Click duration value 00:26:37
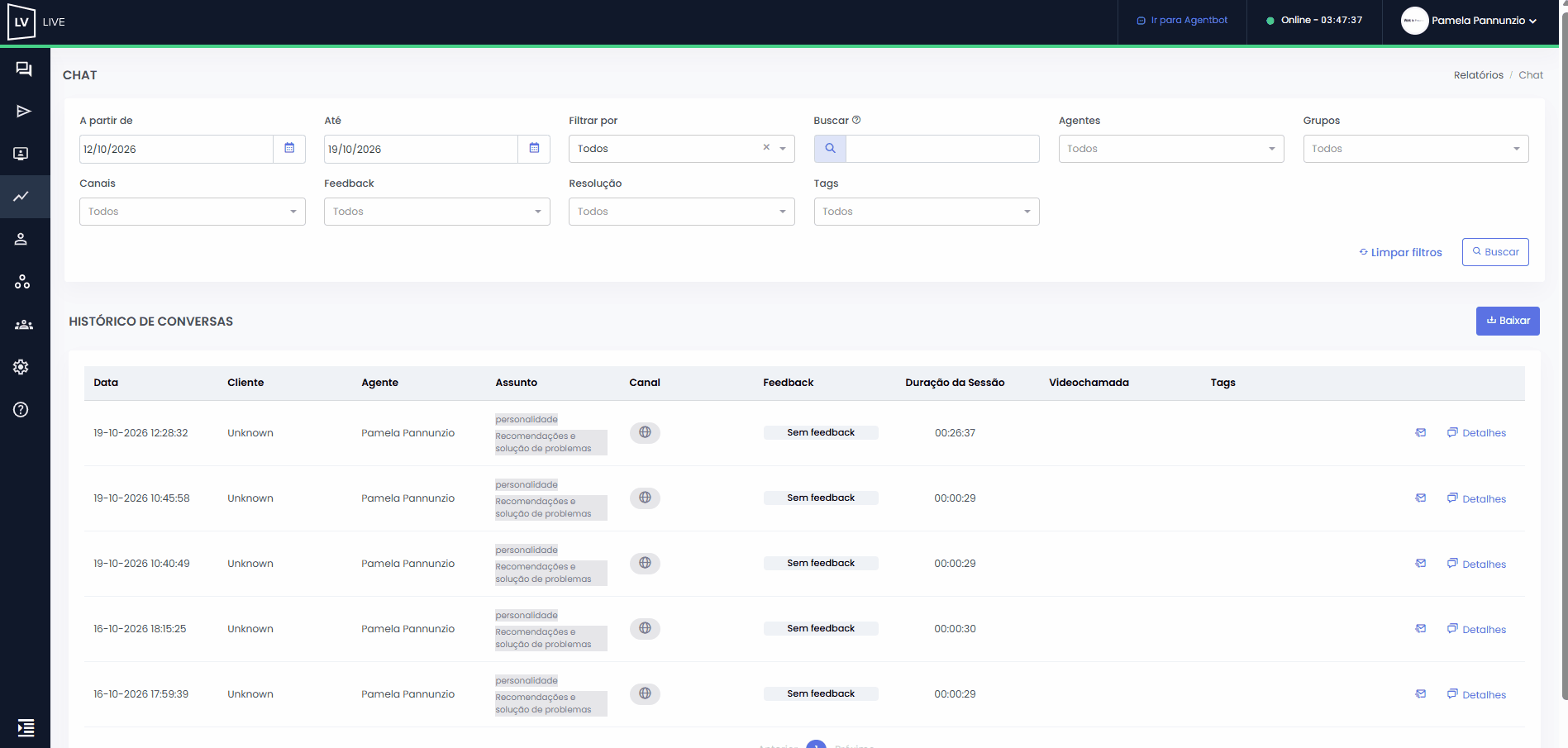1568x748 pixels. tap(955, 433)
